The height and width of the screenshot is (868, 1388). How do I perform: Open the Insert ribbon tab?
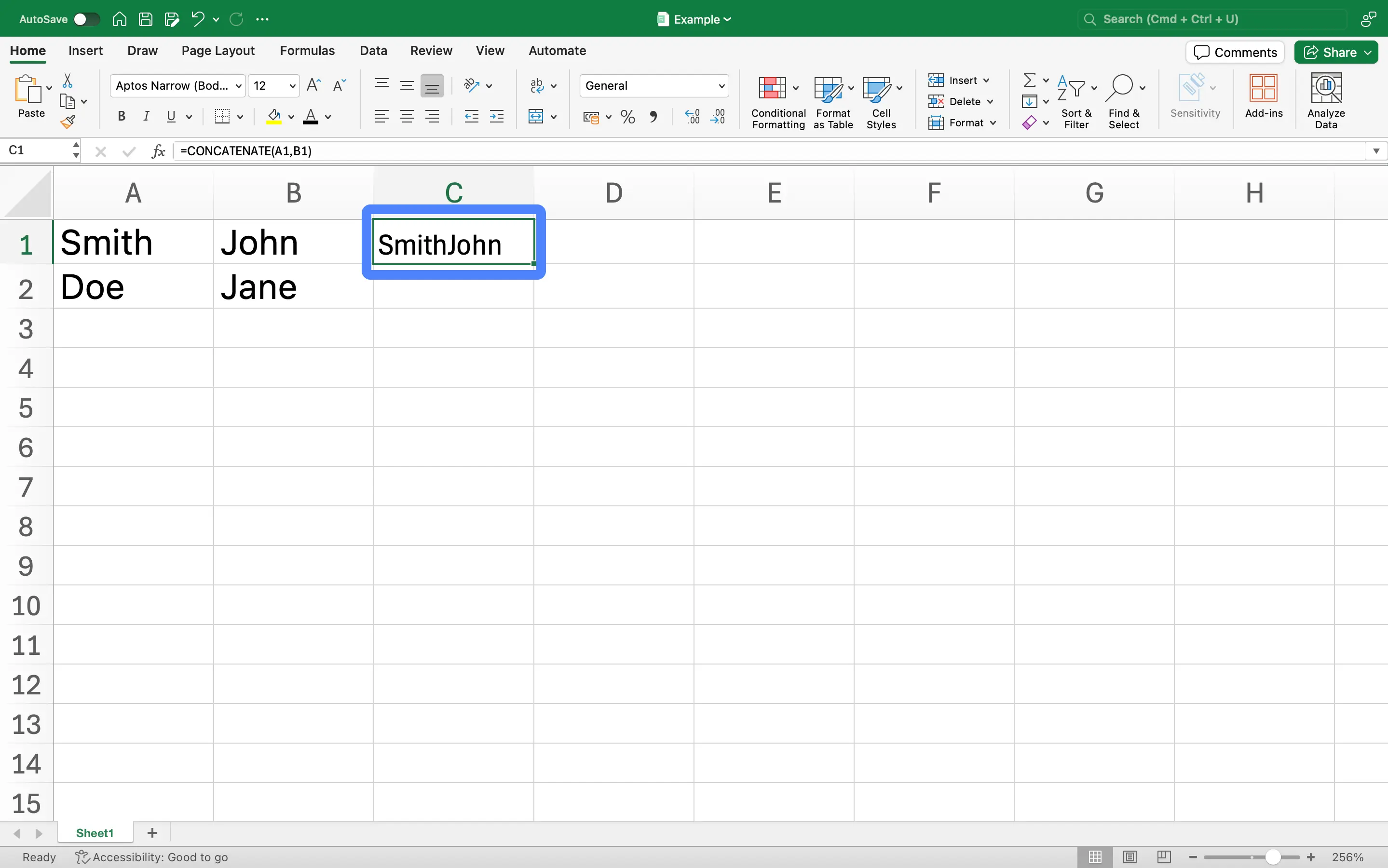[85, 51]
